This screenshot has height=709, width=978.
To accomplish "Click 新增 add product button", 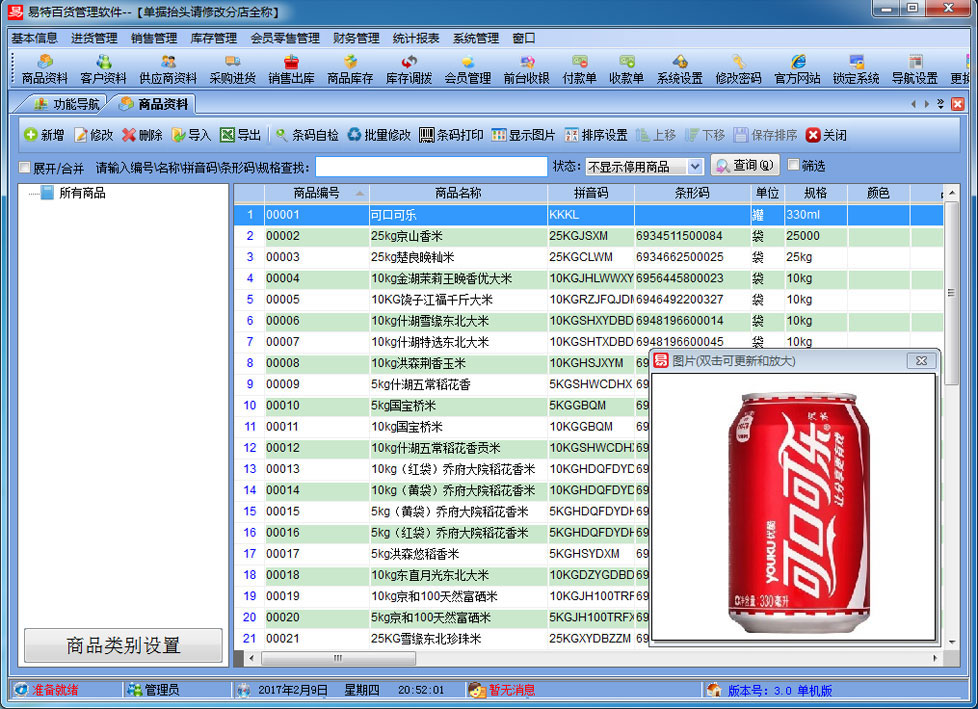I will [x=44, y=135].
